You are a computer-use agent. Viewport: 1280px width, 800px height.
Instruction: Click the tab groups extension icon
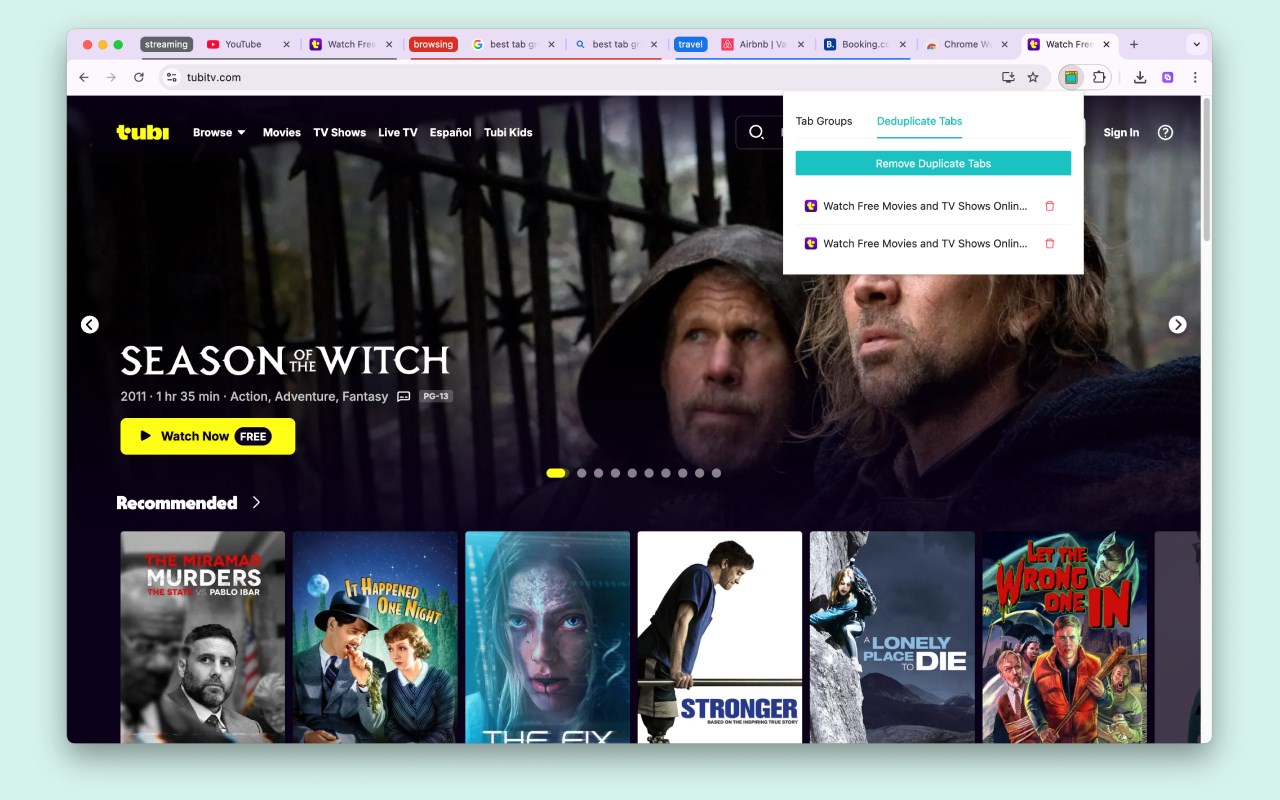[1071, 77]
